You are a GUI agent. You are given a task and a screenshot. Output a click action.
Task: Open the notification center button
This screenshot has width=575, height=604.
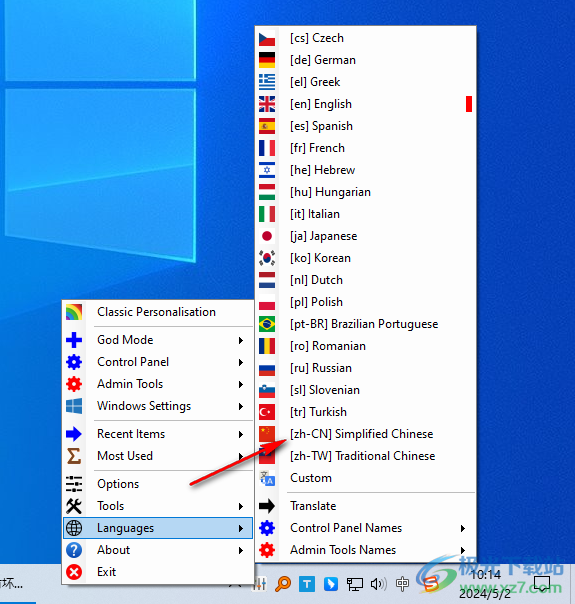[x=543, y=584]
